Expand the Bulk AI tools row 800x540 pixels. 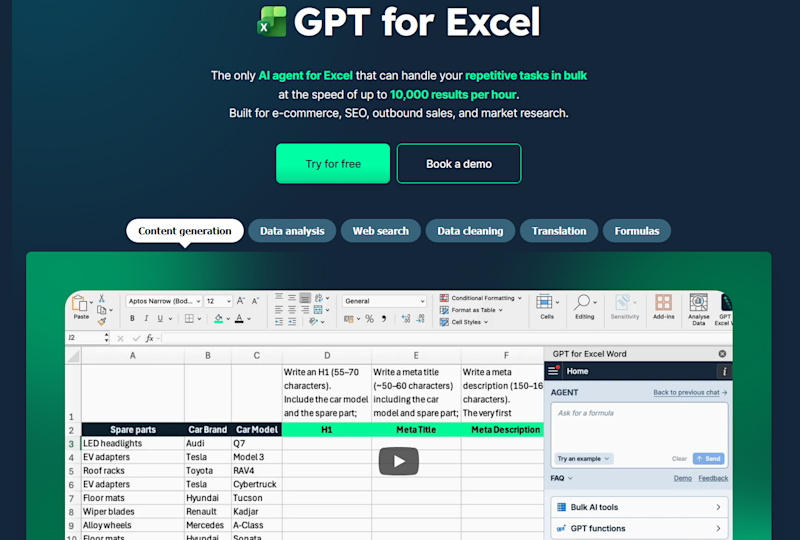639,507
